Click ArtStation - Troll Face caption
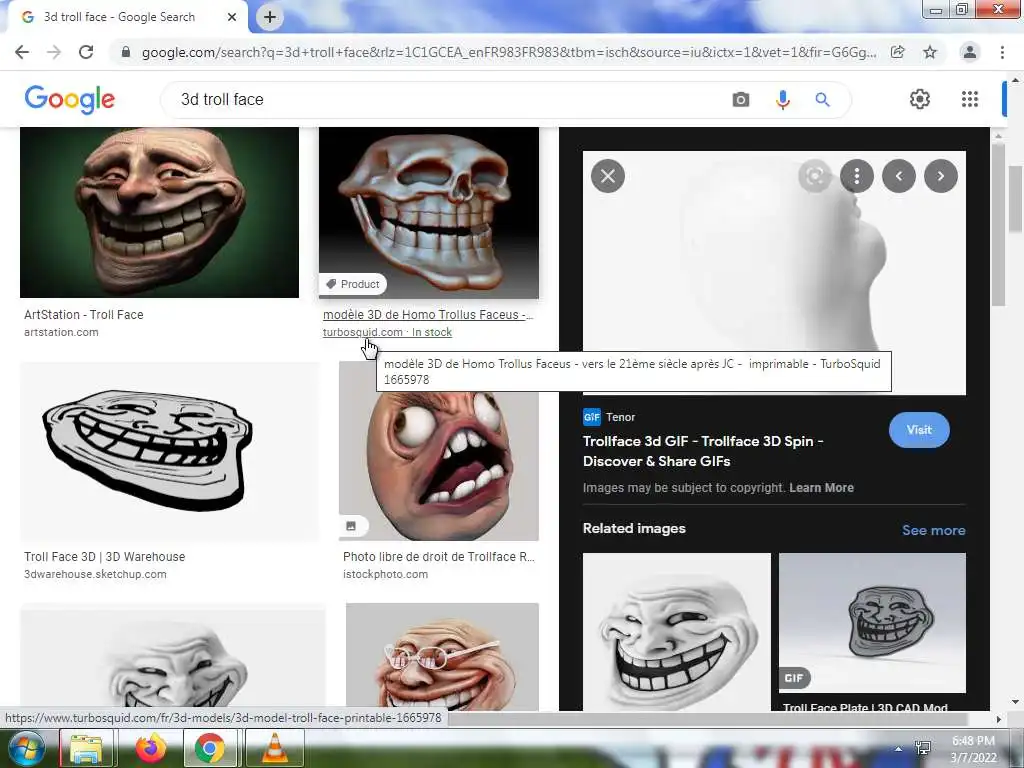Image resolution: width=1024 pixels, height=768 pixels. click(84, 315)
